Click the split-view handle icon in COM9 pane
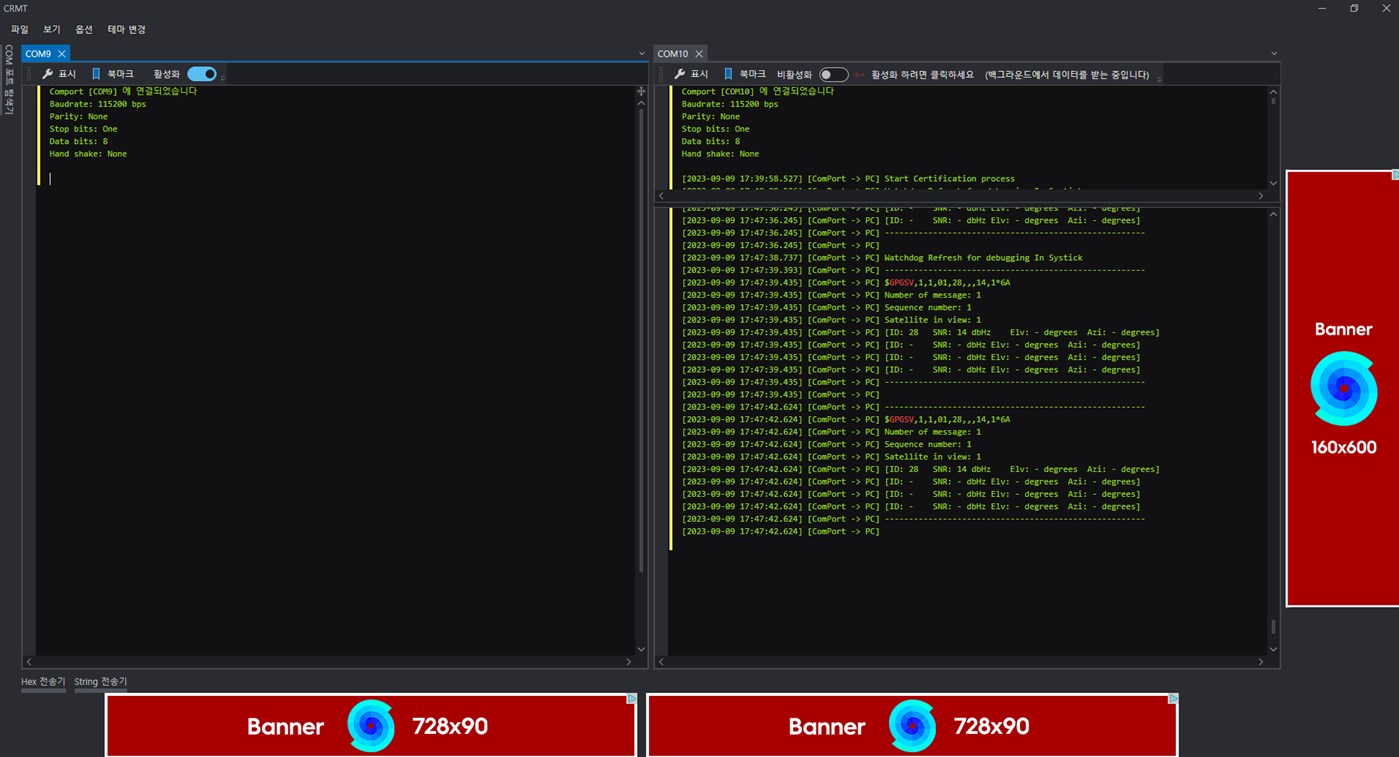This screenshot has width=1399, height=757. pyautogui.click(x=641, y=91)
